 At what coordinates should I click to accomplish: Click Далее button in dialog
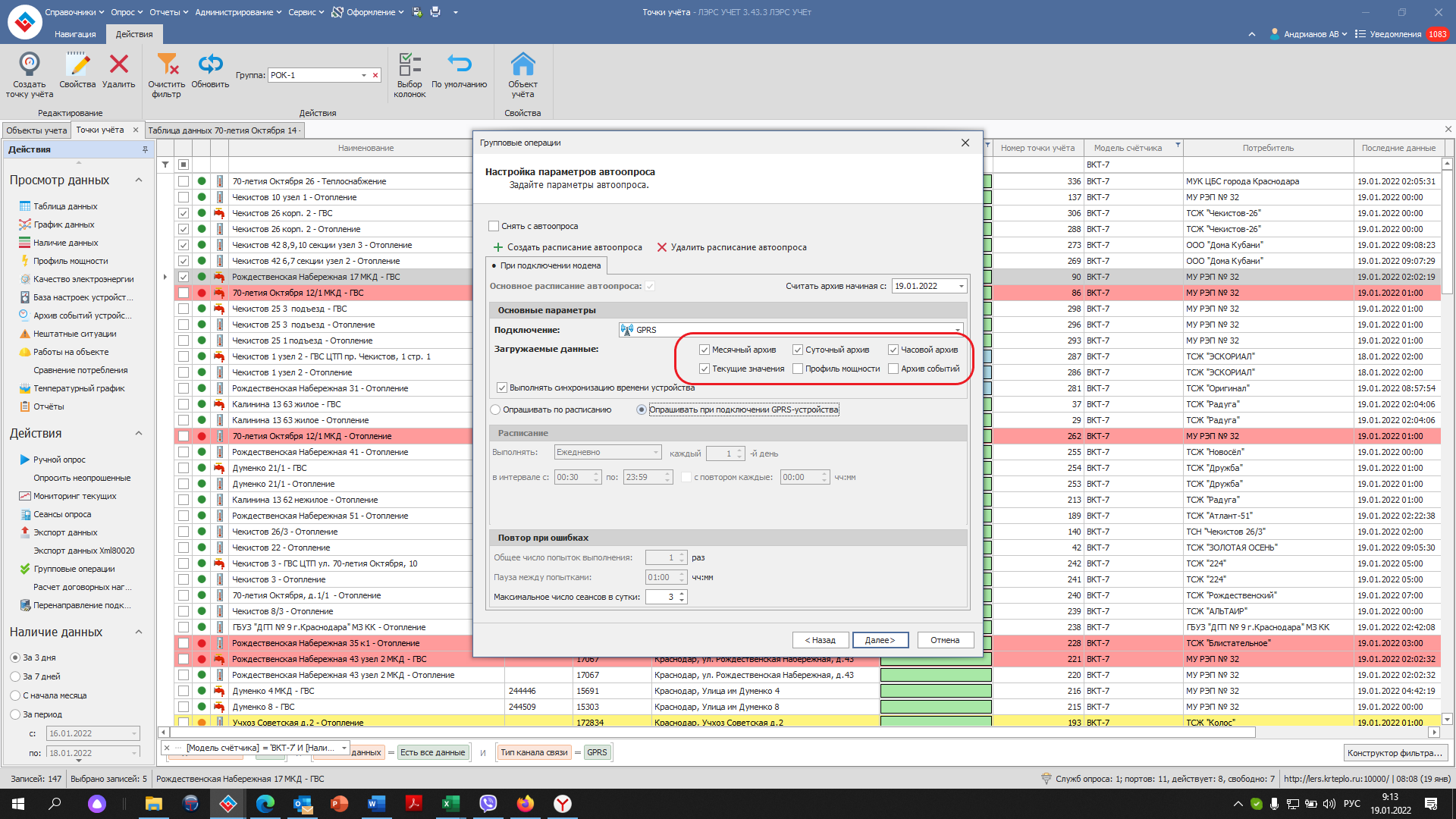pos(880,640)
